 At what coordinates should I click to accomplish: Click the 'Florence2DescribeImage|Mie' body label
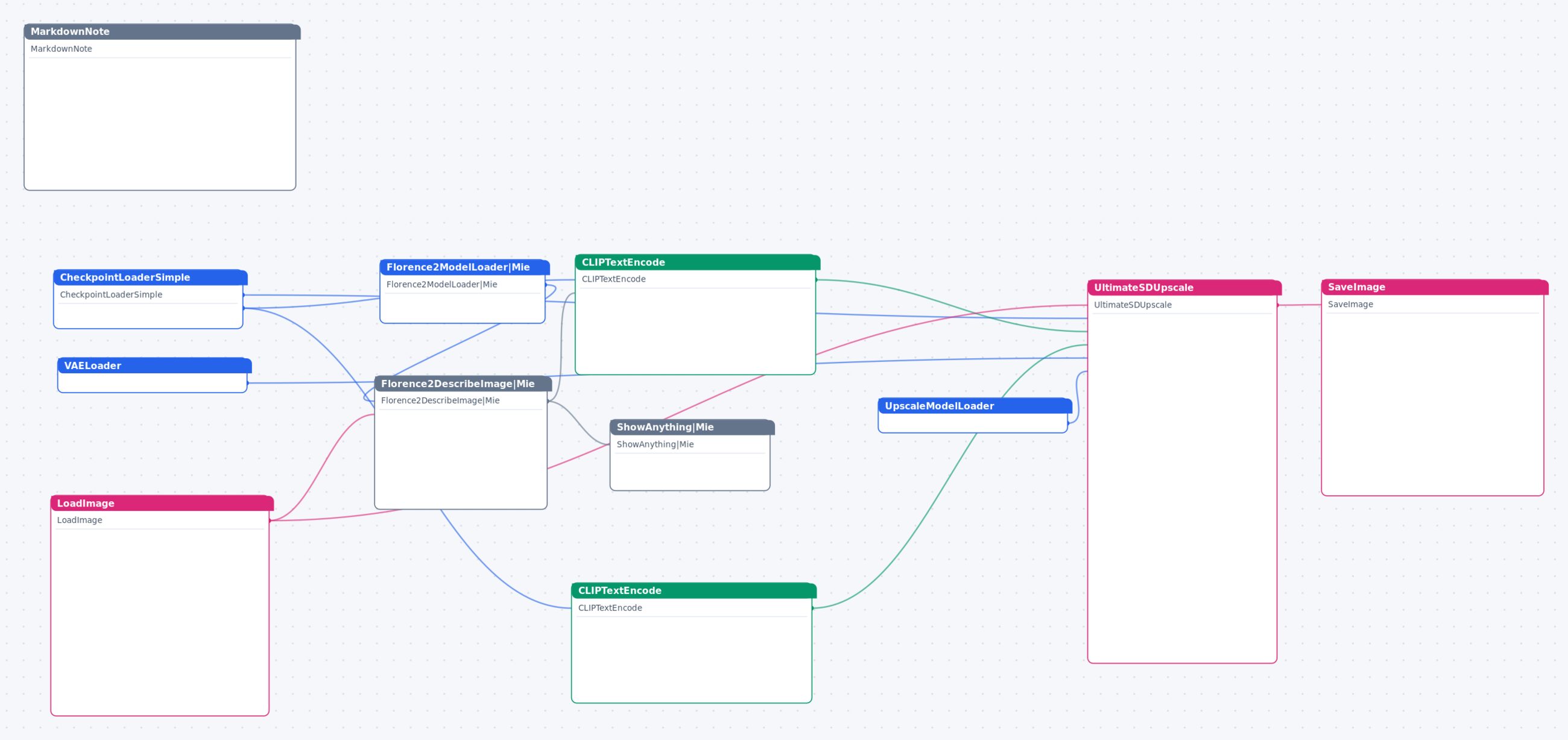440,400
